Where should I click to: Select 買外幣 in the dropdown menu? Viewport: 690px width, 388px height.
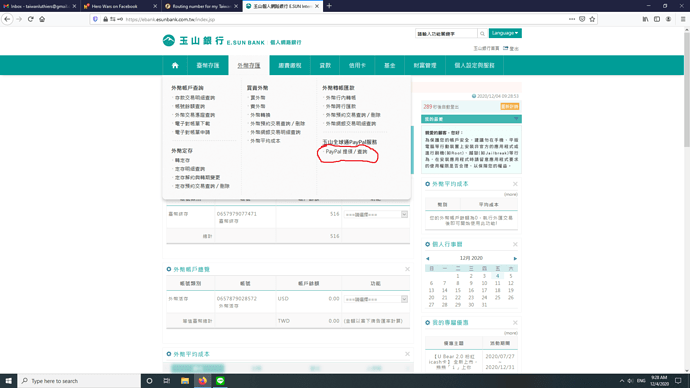(x=257, y=98)
